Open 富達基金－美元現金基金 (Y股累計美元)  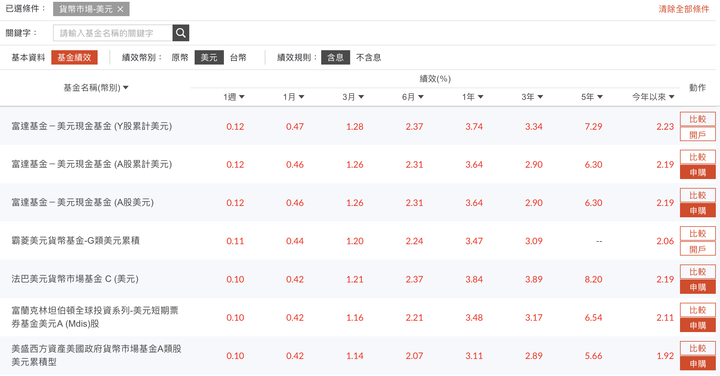[x=92, y=126]
